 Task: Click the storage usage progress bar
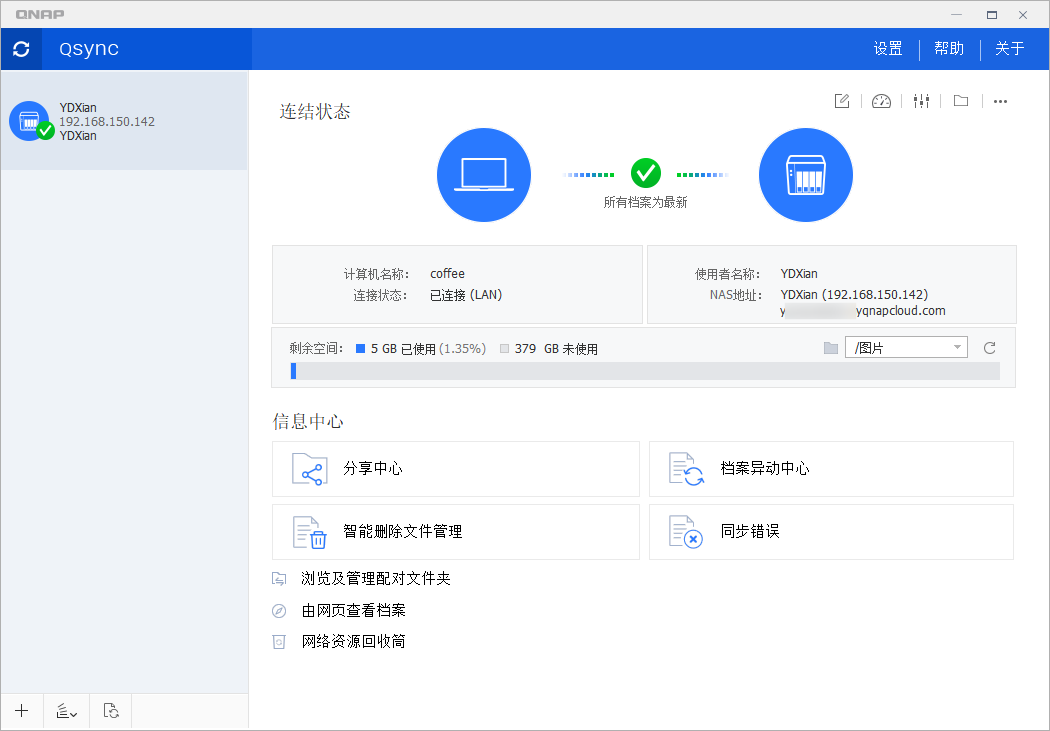pyautogui.click(x=645, y=372)
